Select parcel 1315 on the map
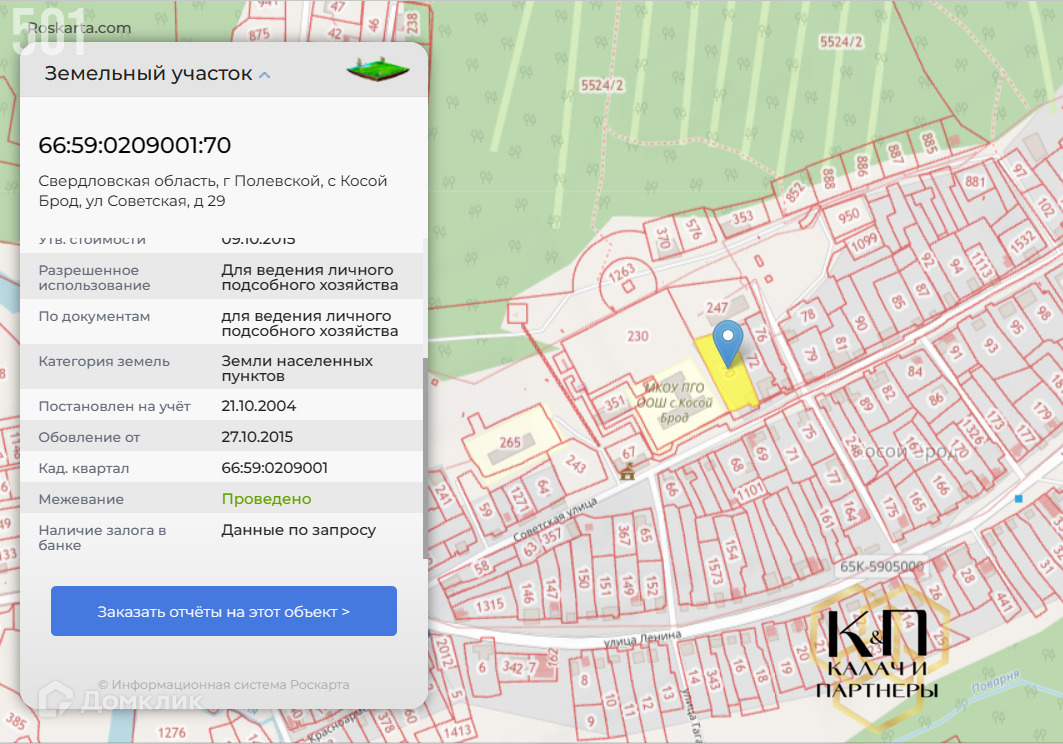Viewport: 1063px width, 744px height. point(489,604)
